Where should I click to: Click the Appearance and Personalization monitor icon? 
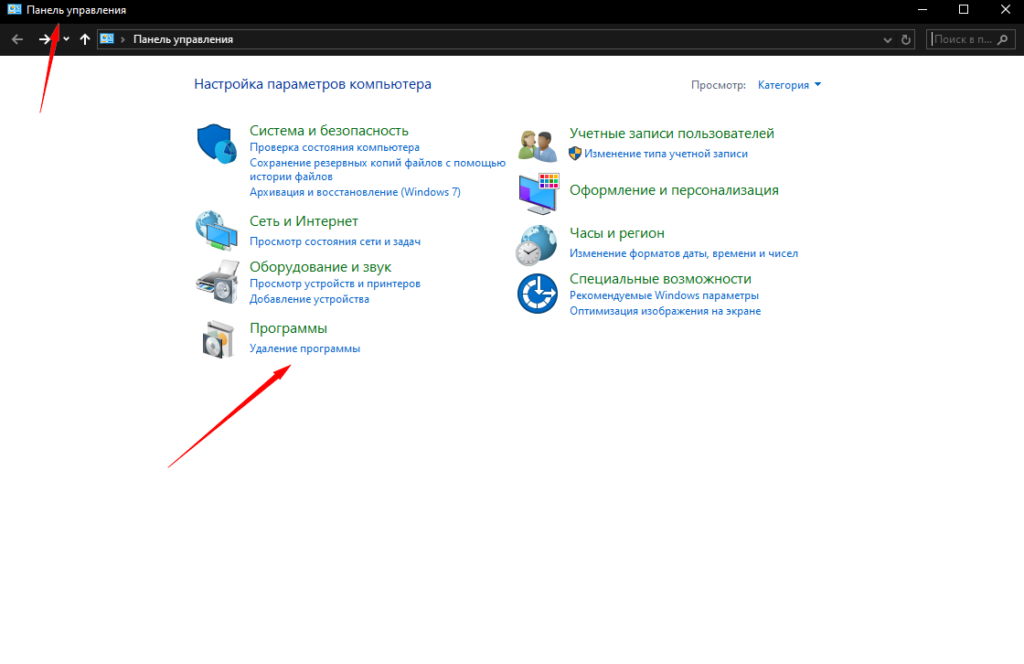[x=539, y=194]
